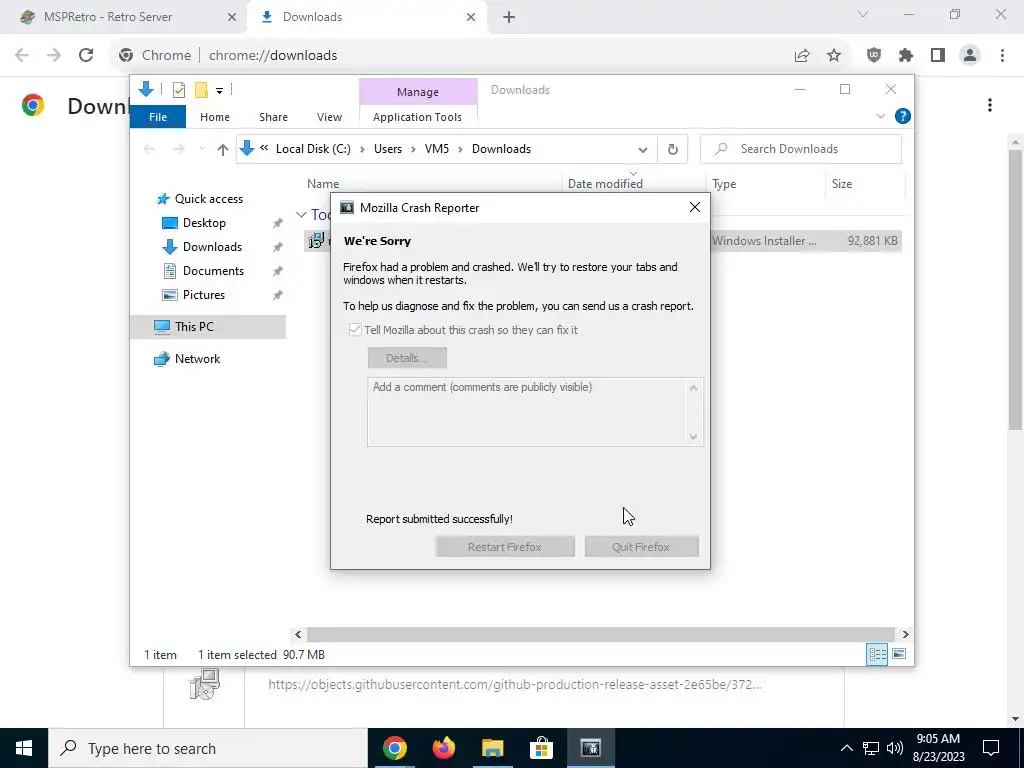Go up one folder level in Explorer
The width and height of the screenshot is (1024, 768).
(x=223, y=150)
